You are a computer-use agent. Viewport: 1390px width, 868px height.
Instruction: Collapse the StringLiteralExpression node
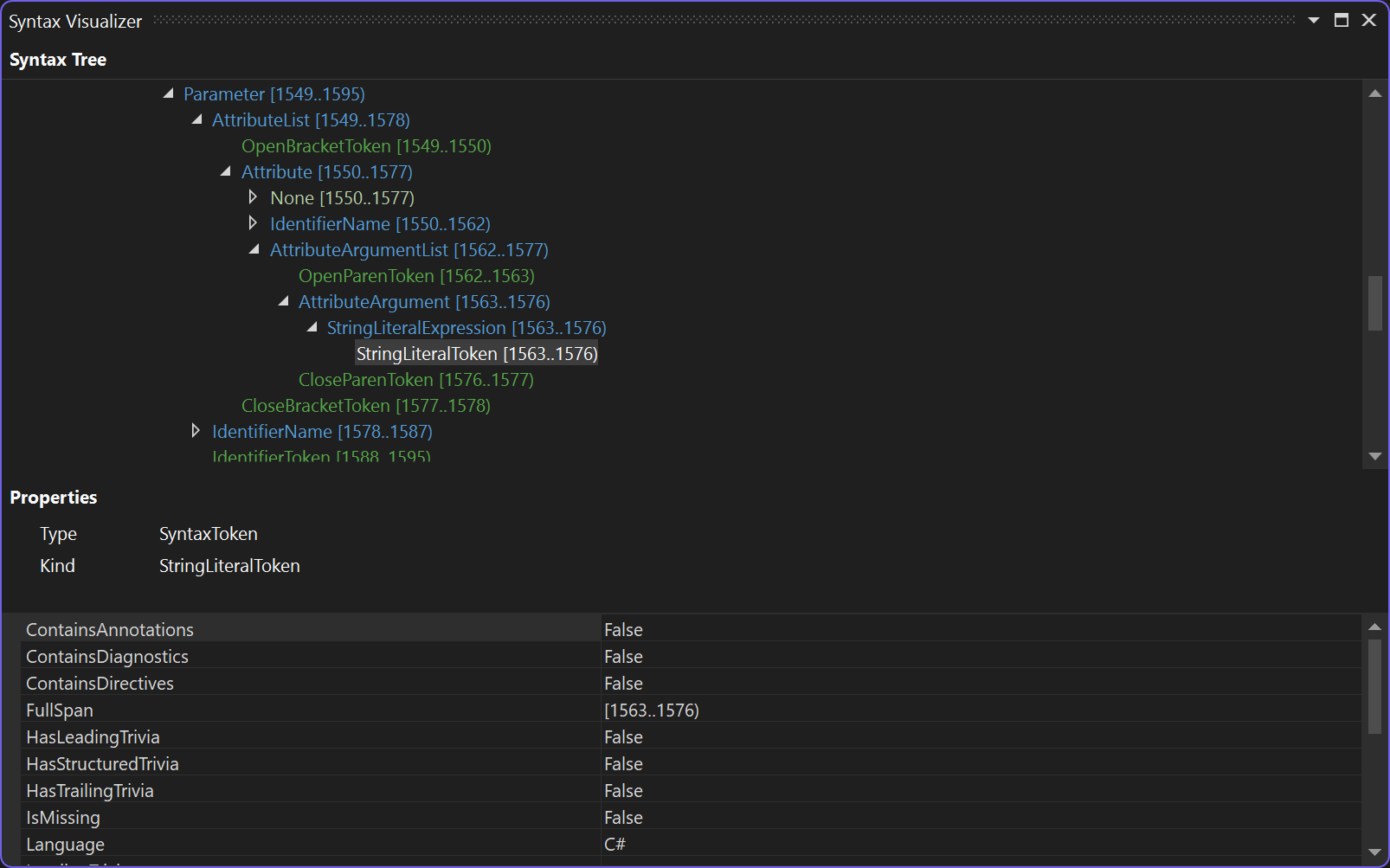tap(312, 327)
